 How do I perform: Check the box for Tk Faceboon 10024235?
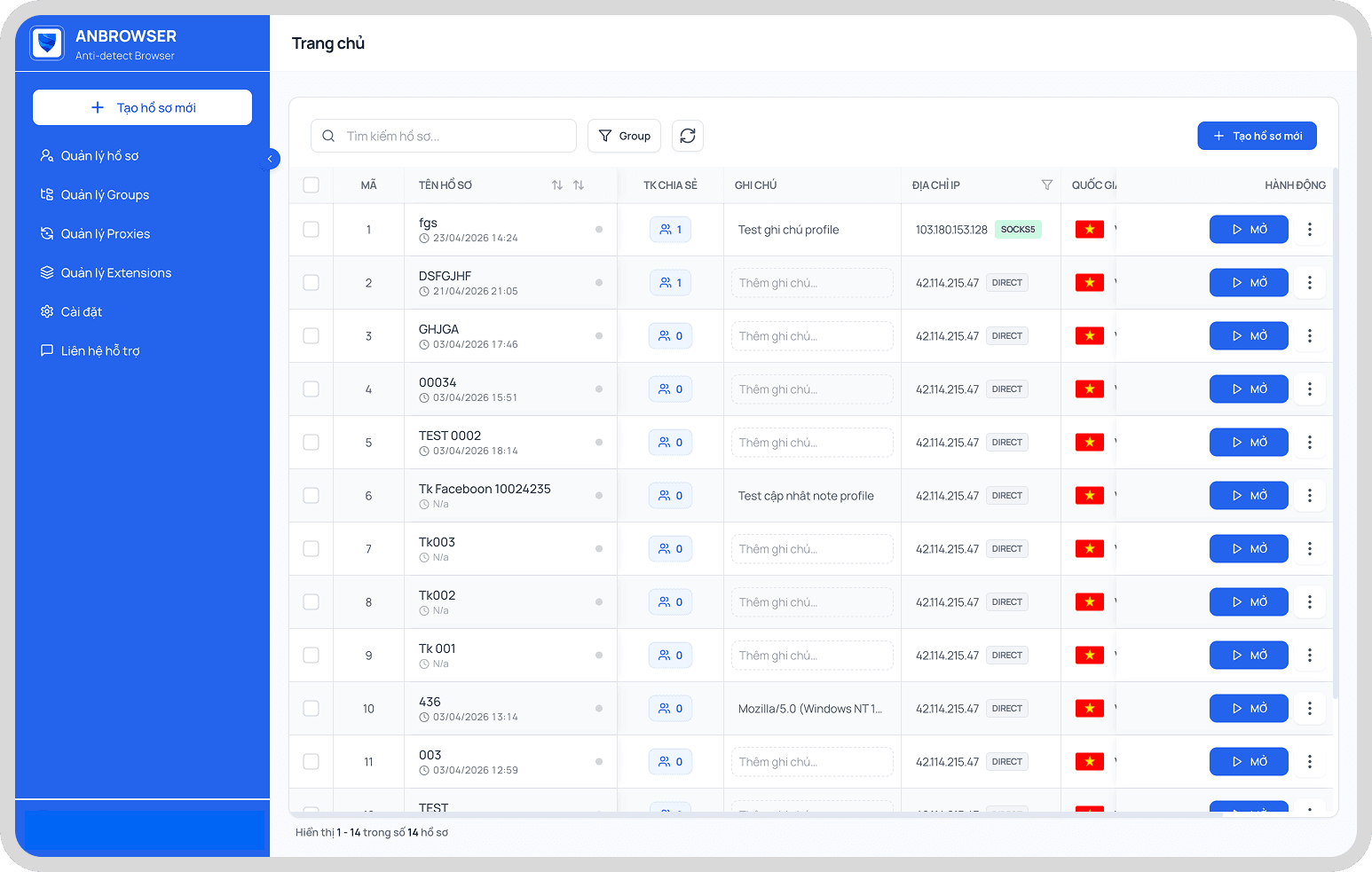coord(311,496)
